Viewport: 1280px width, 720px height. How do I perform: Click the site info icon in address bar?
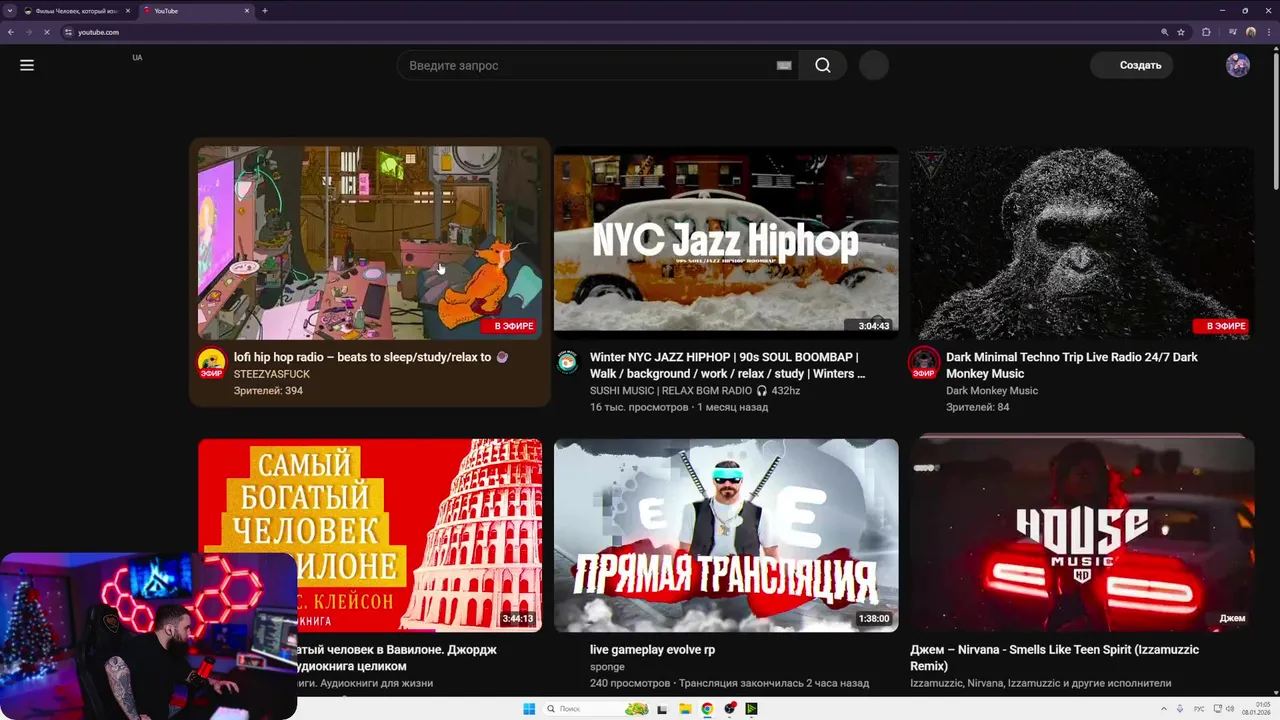(69, 32)
